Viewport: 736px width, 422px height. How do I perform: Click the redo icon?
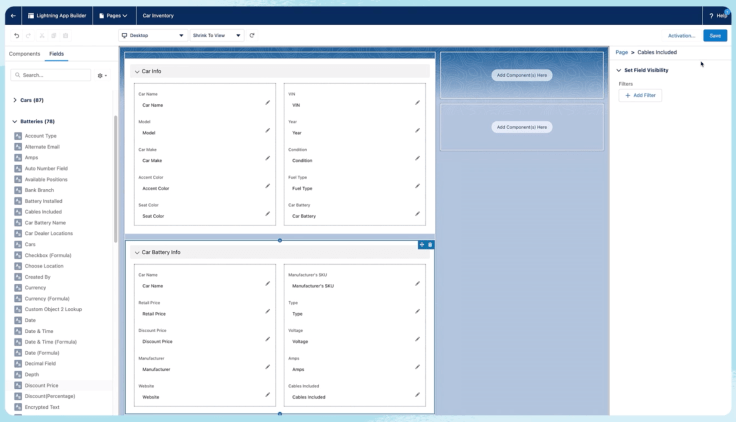pos(29,36)
